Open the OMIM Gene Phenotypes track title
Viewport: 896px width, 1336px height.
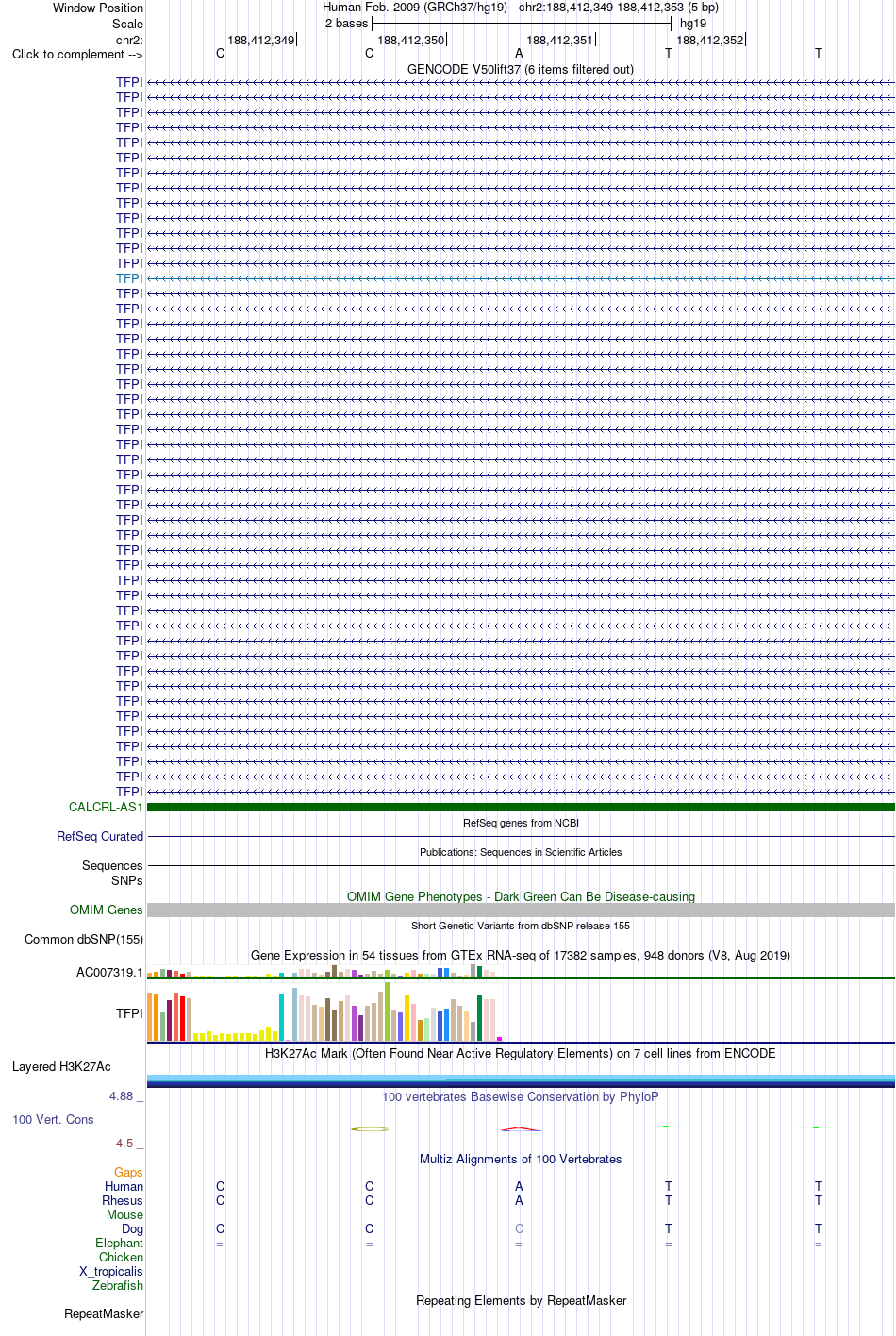click(x=521, y=896)
